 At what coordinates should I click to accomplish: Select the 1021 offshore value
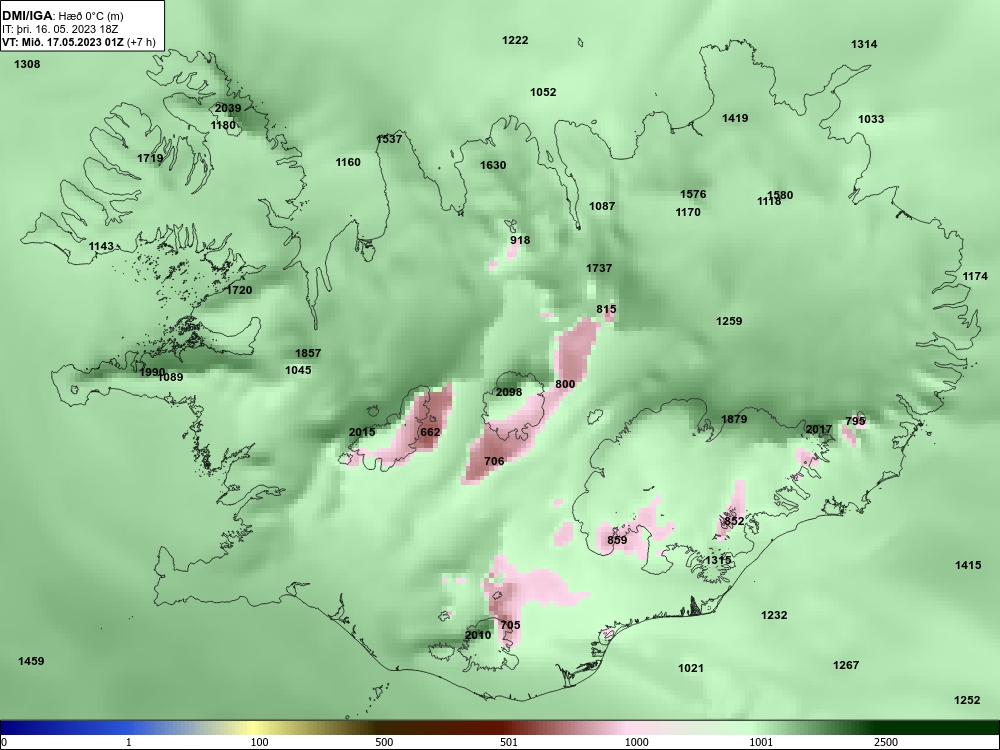coord(690,668)
